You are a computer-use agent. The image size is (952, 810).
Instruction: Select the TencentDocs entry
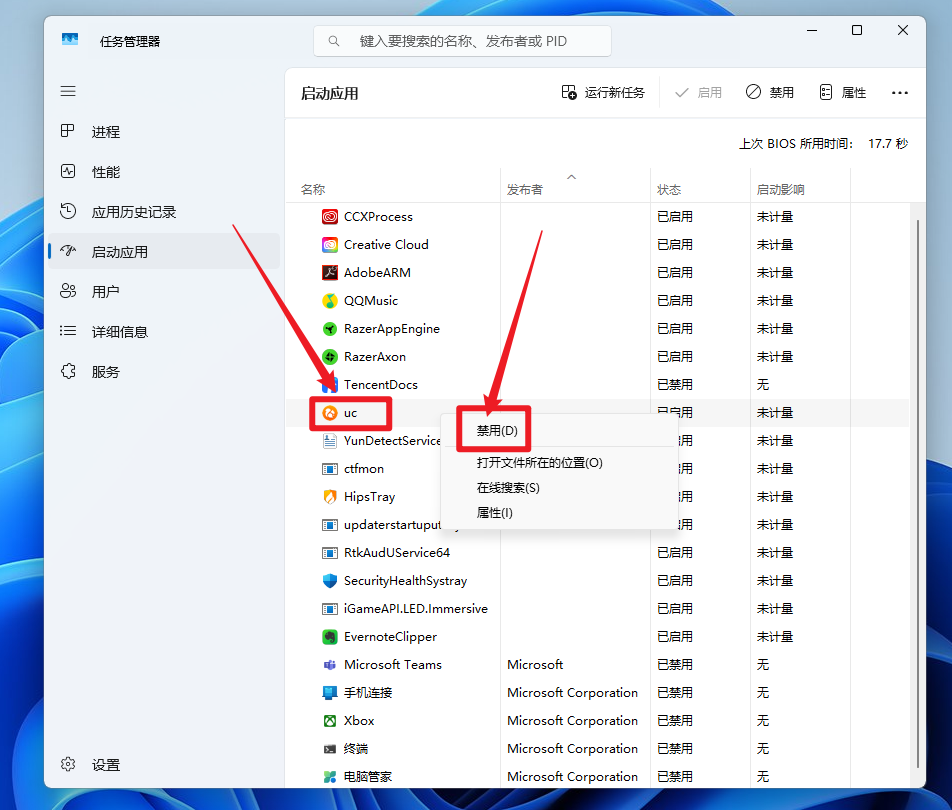(381, 384)
